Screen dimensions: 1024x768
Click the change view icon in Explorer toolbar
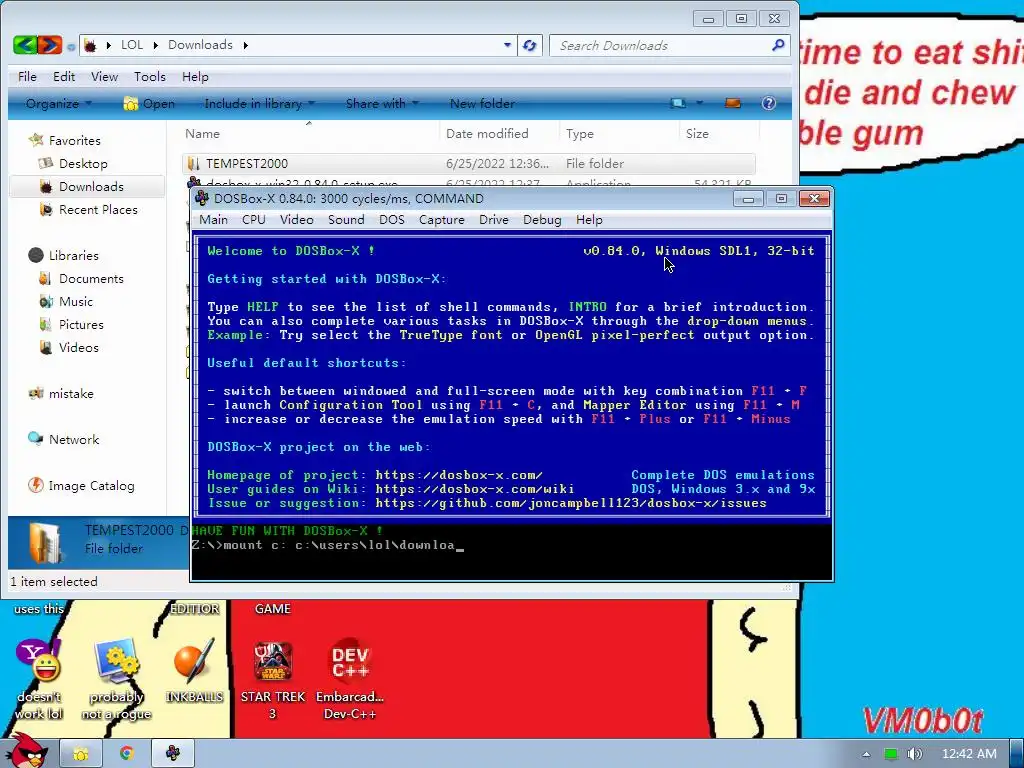[x=678, y=103]
